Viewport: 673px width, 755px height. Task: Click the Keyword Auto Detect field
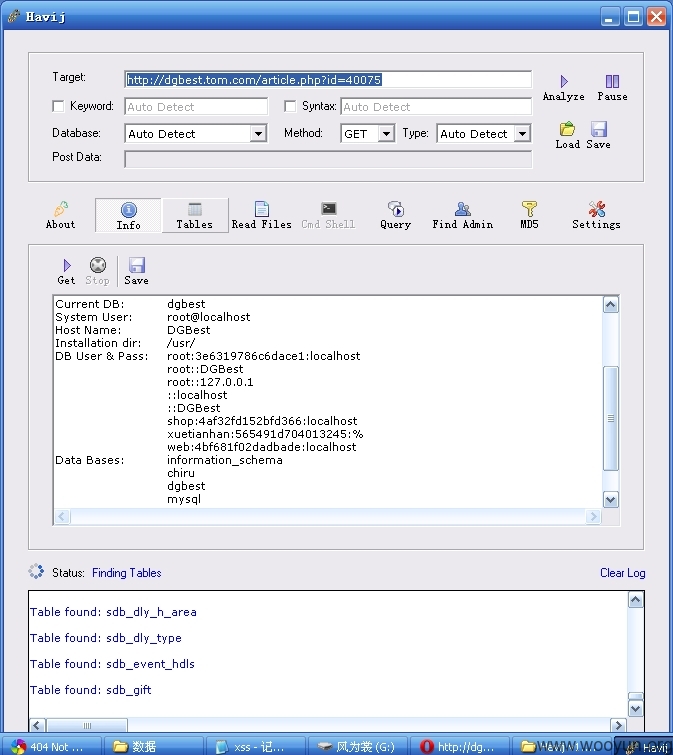click(196, 106)
